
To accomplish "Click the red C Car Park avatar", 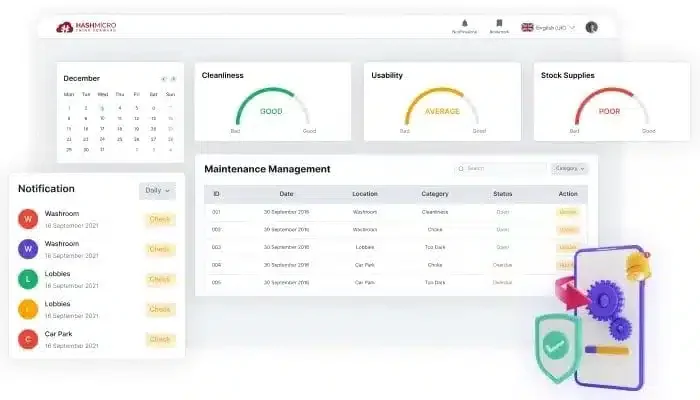I will tap(28, 339).
